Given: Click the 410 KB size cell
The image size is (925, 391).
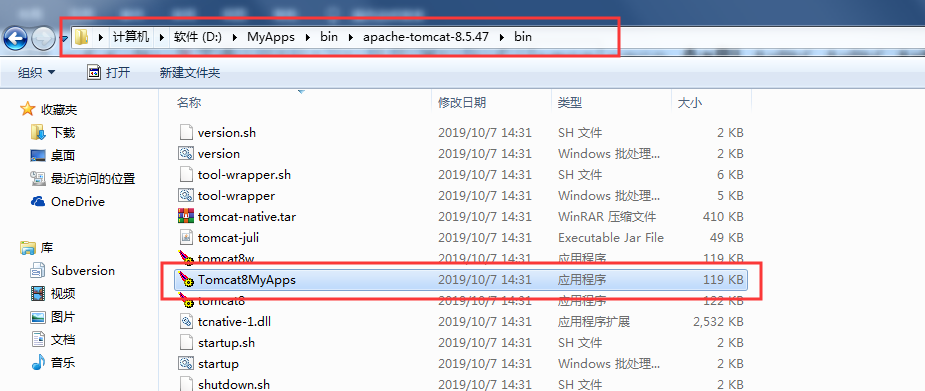Looking at the screenshot, I should [x=723, y=217].
